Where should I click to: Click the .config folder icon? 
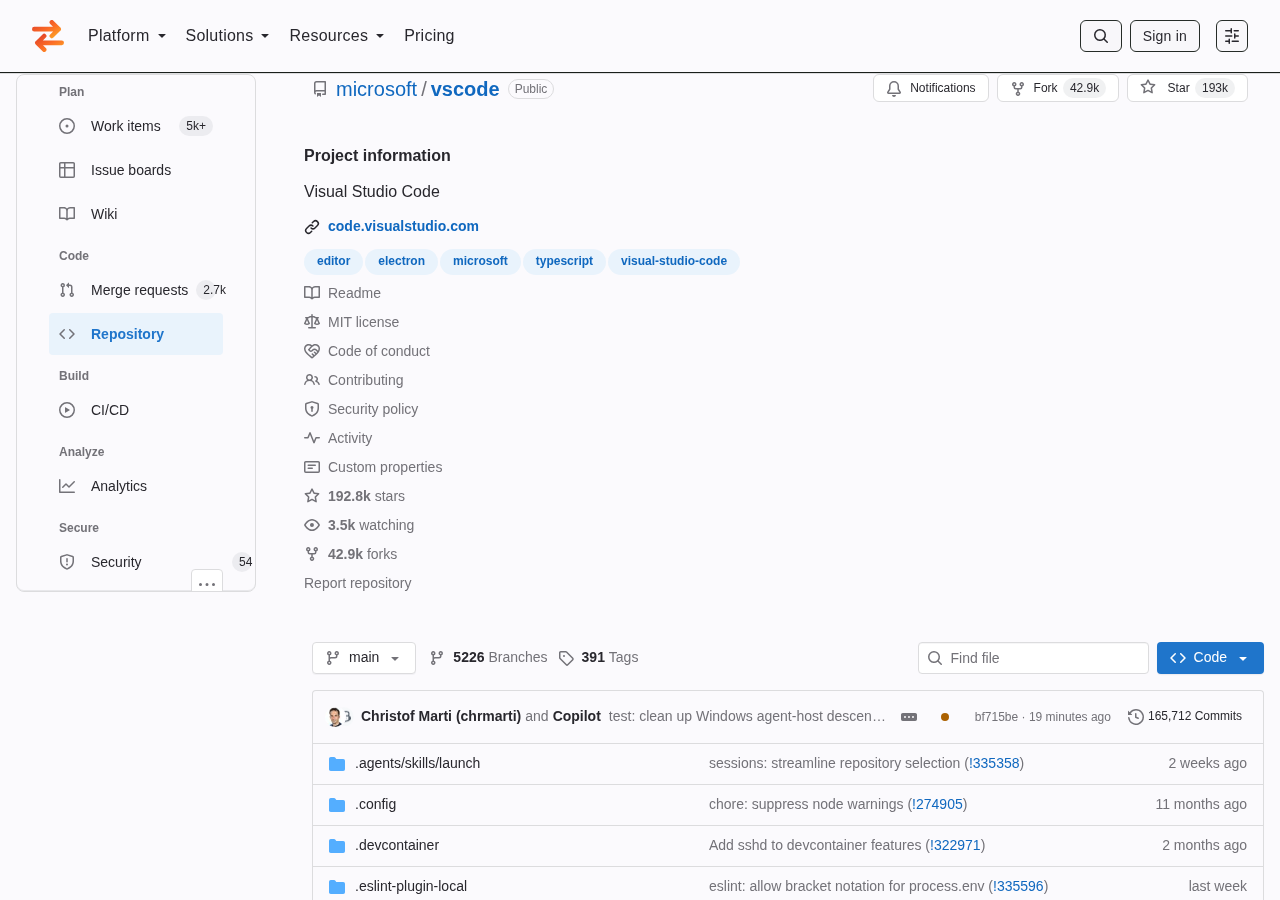(x=337, y=805)
